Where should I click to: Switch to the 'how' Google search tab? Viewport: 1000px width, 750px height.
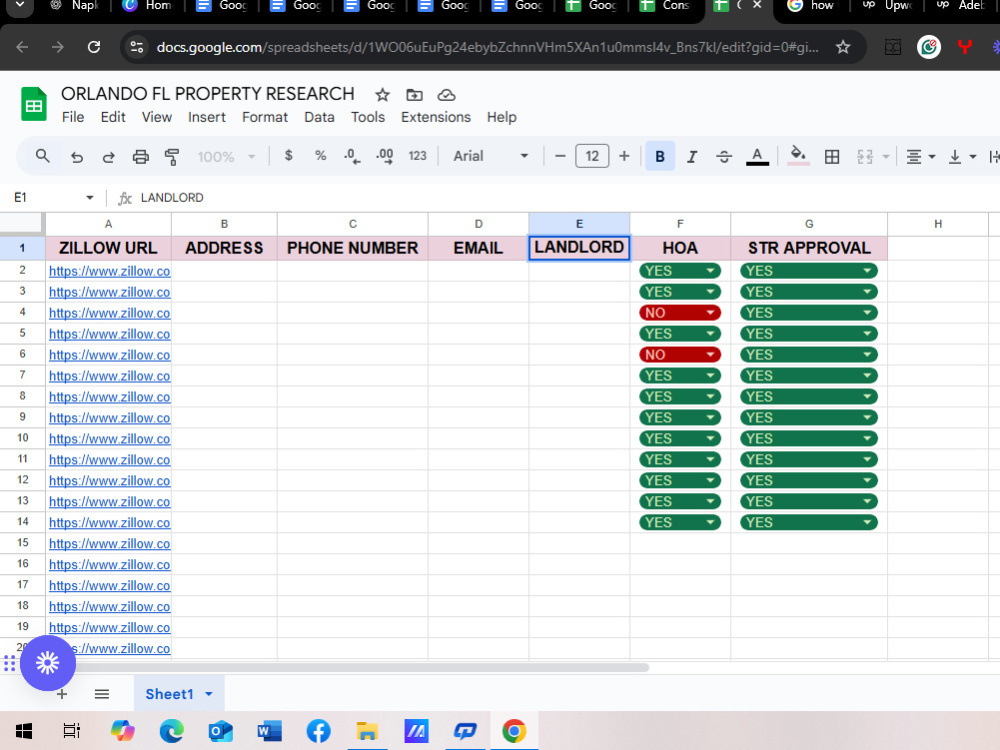click(x=811, y=6)
